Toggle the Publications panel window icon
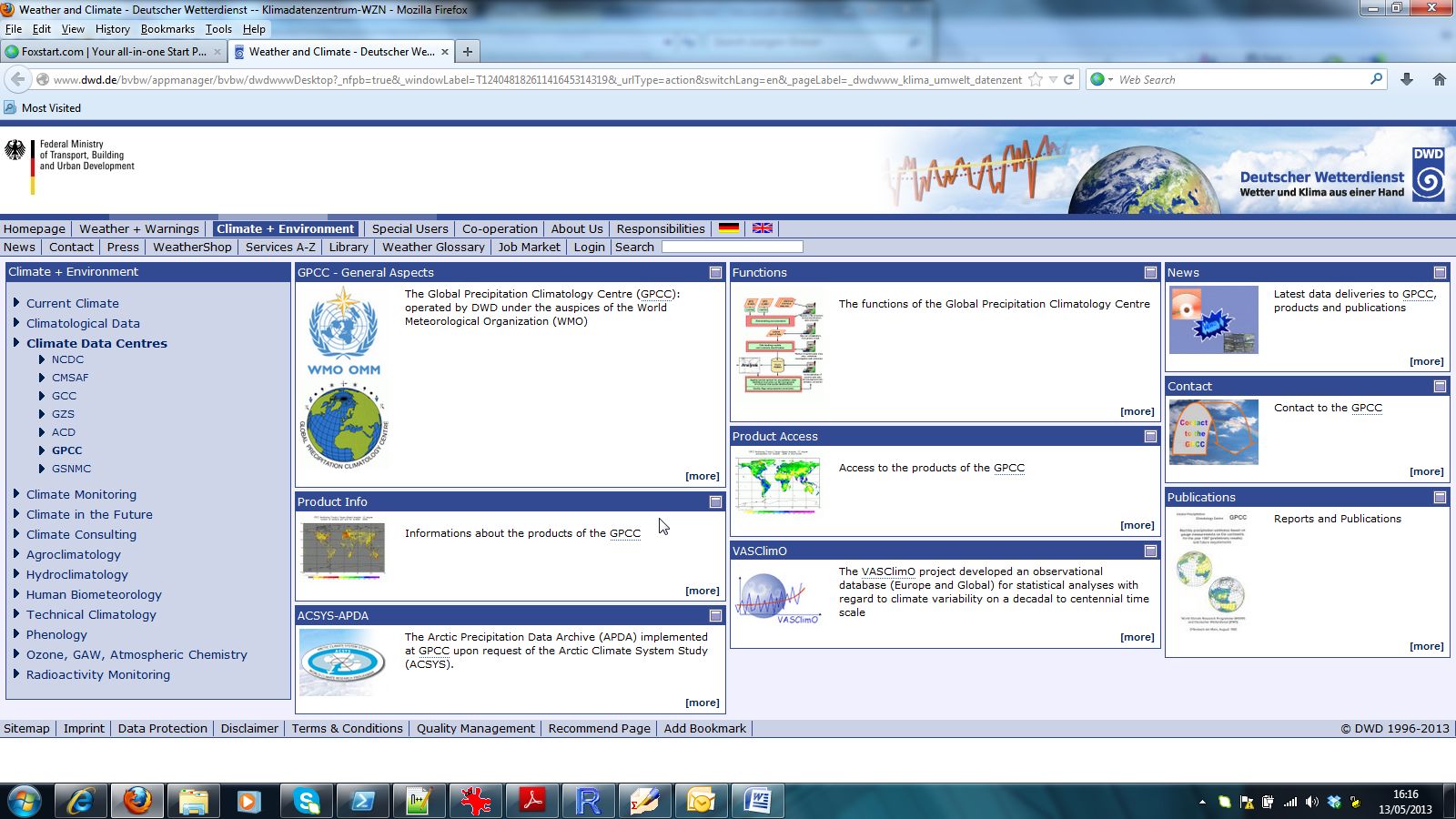 coord(1440,497)
